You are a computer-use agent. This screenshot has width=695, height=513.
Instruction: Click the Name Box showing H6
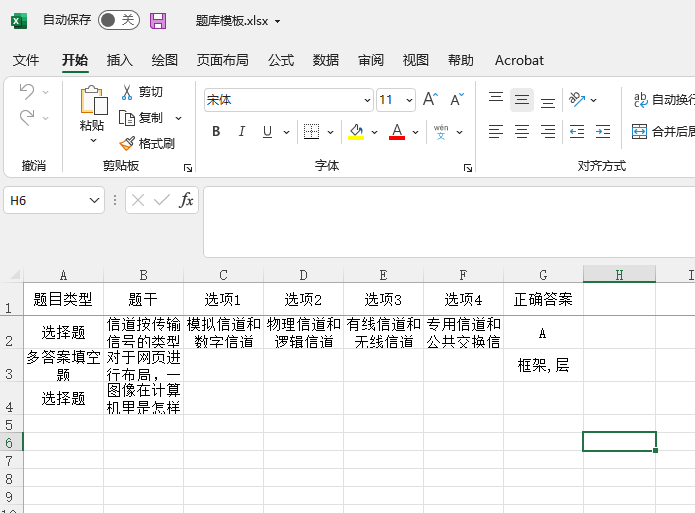[x=45, y=200]
